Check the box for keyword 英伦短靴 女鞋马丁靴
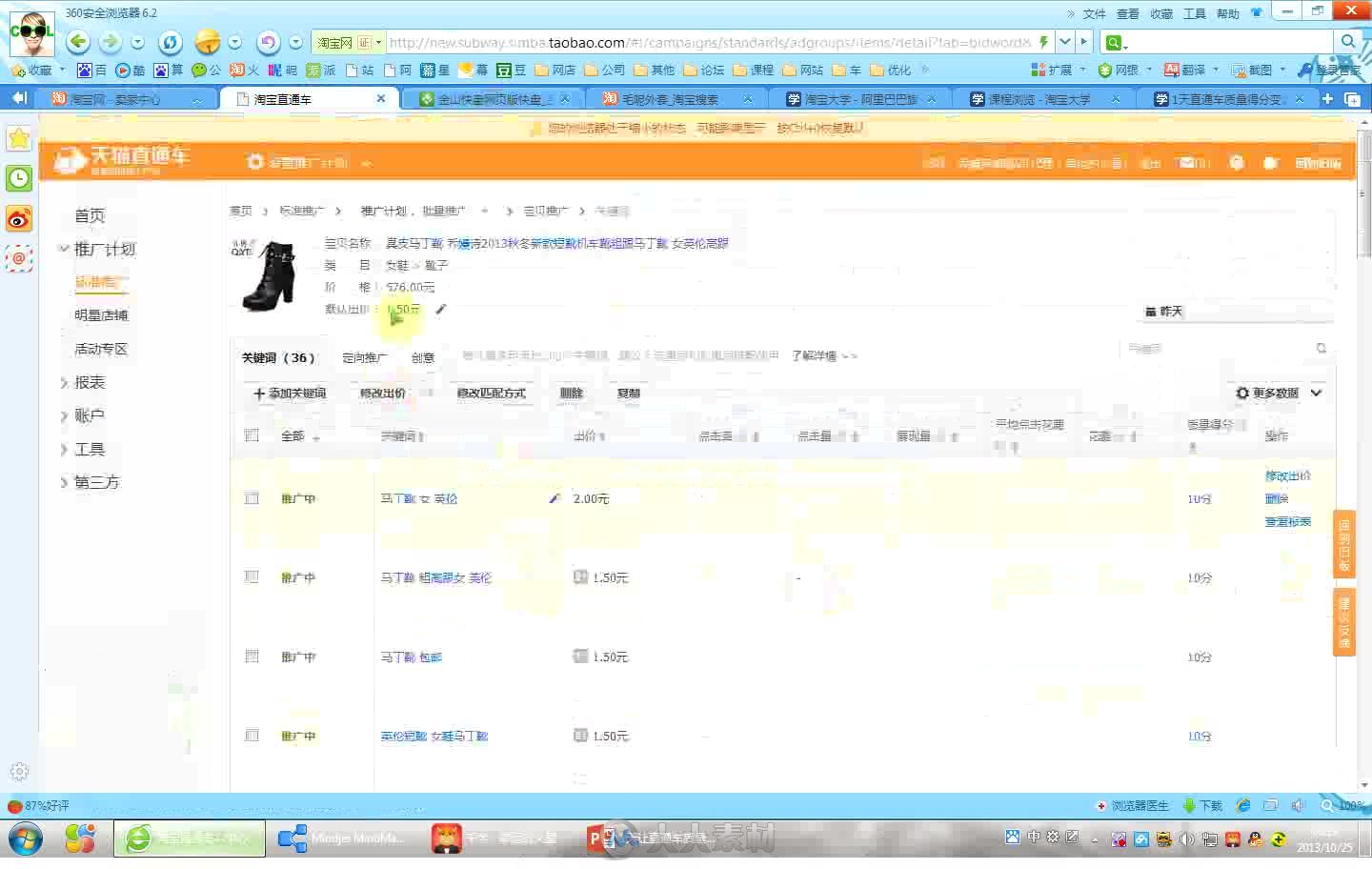Screen dimensions: 1372x869 click(252, 735)
